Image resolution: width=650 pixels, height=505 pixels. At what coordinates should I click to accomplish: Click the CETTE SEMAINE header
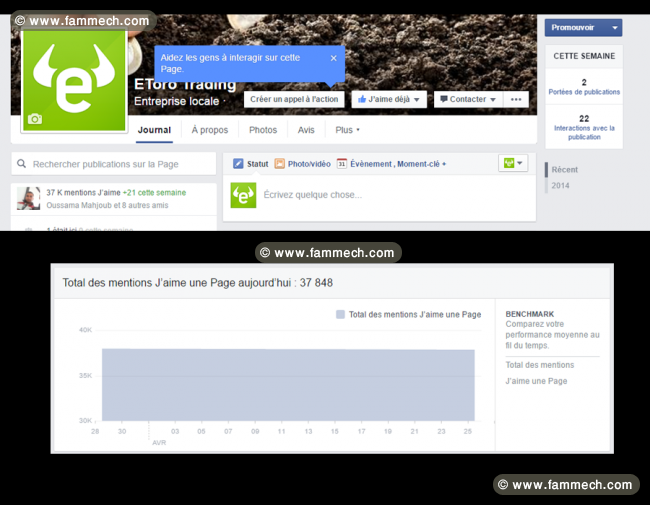(584, 56)
